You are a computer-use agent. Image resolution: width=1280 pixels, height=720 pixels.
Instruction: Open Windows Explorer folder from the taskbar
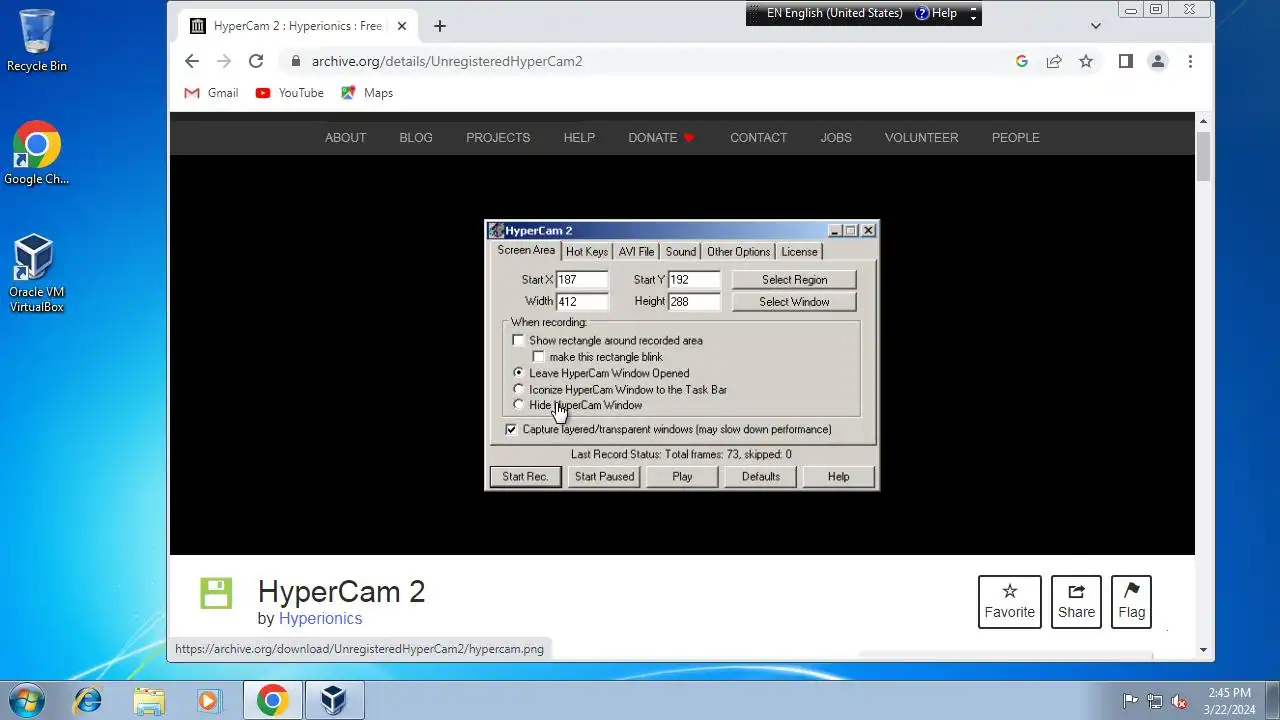point(149,700)
